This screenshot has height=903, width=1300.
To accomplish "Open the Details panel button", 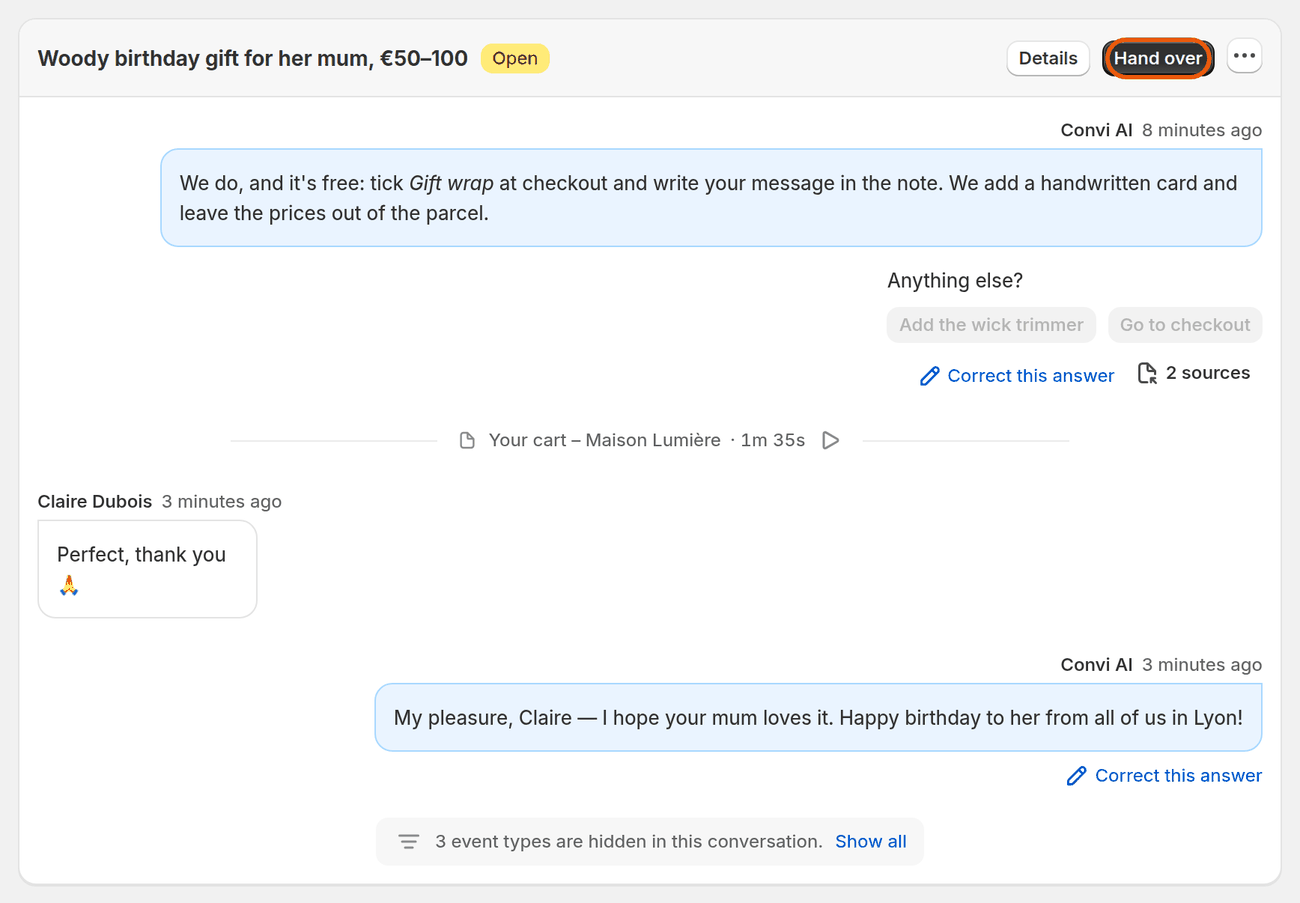I will [x=1048, y=58].
